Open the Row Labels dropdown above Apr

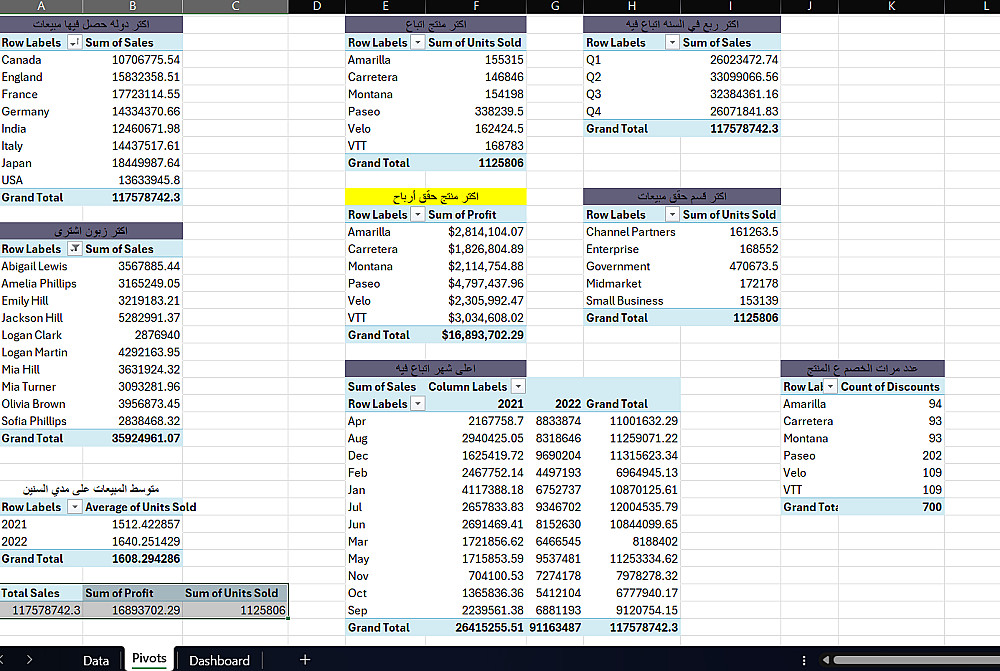coord(417,404)
